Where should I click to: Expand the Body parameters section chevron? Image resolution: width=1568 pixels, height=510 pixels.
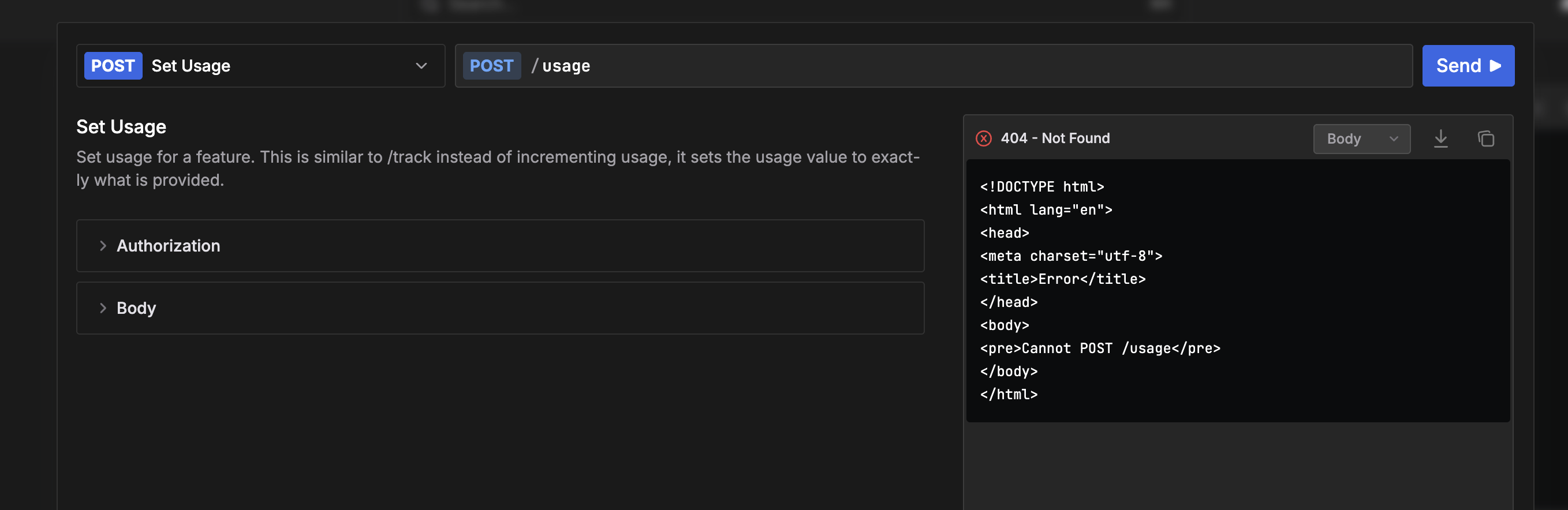103,308
